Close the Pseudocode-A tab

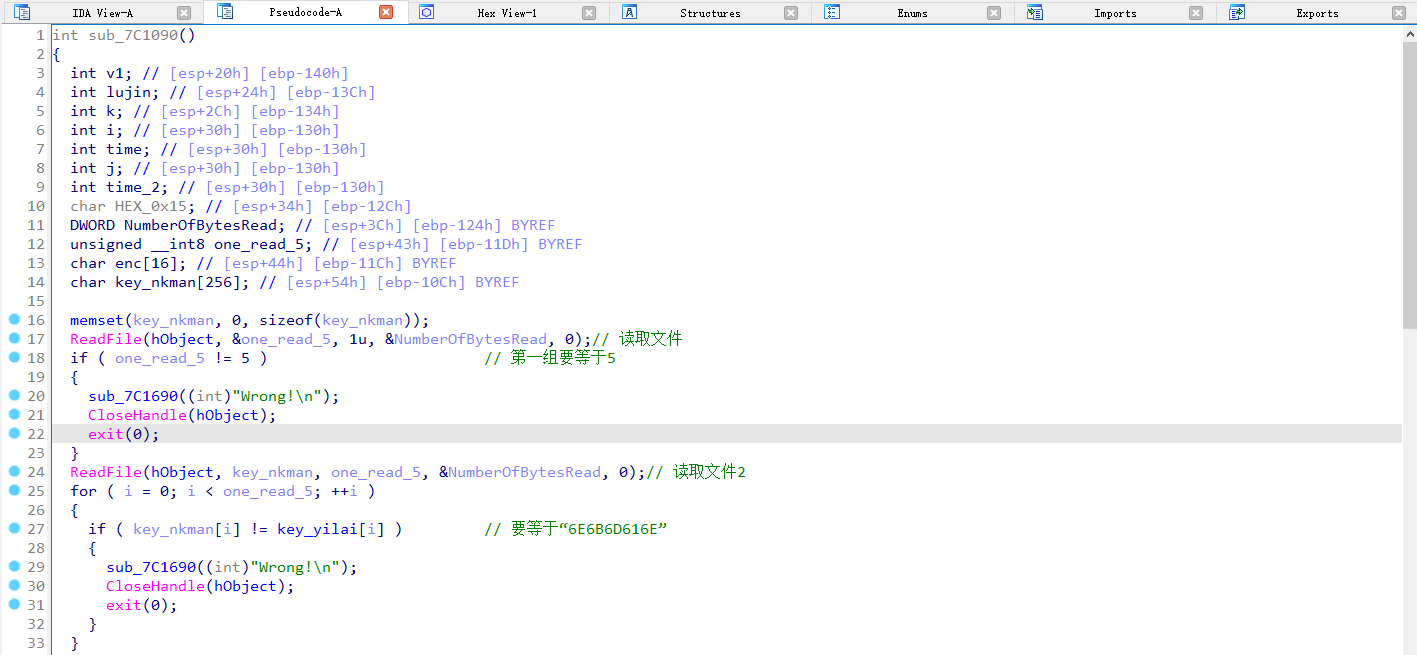pyautogui.click(x=386, y=13)
